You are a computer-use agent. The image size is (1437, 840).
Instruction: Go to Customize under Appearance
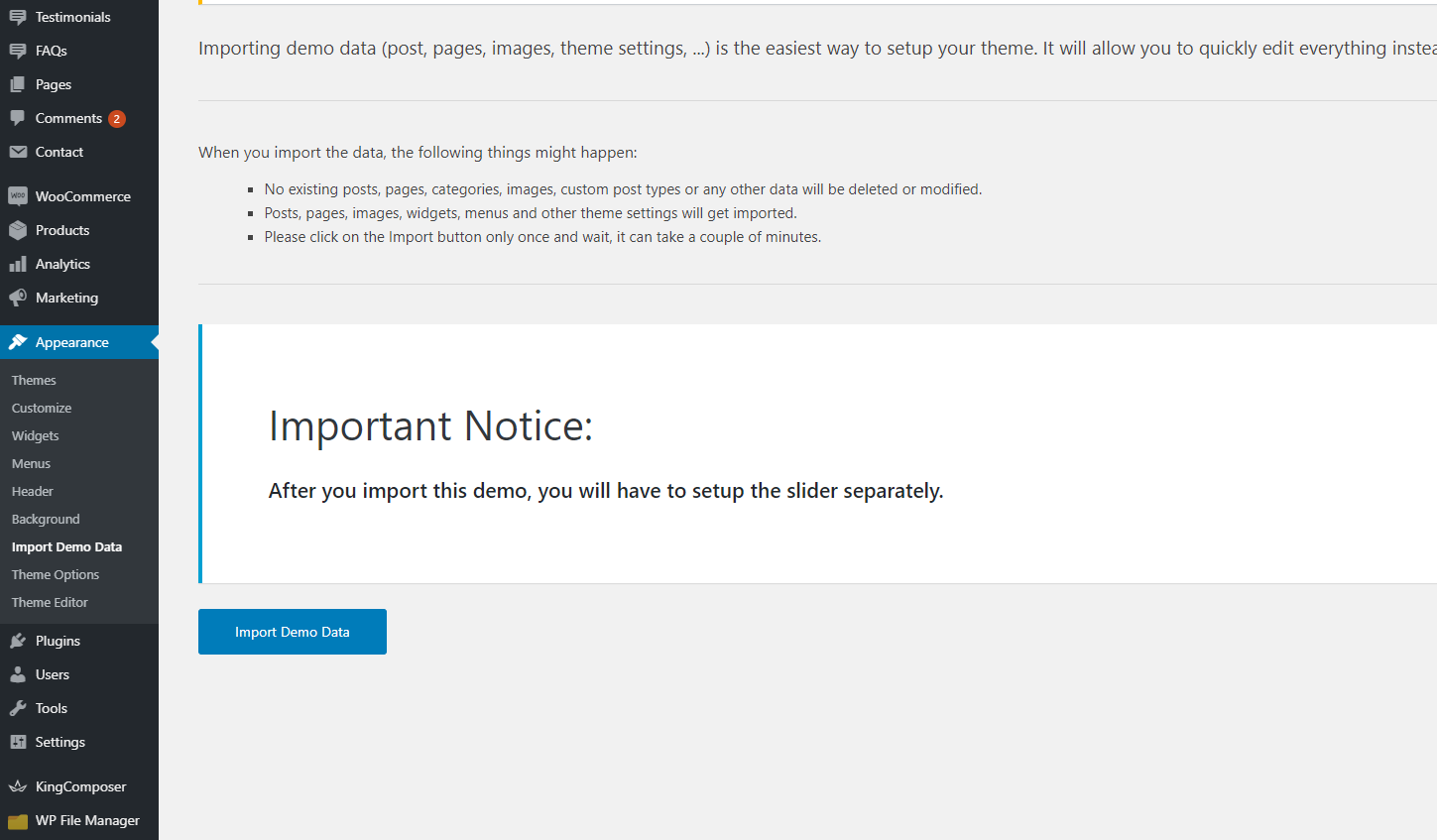pos(42,408)
